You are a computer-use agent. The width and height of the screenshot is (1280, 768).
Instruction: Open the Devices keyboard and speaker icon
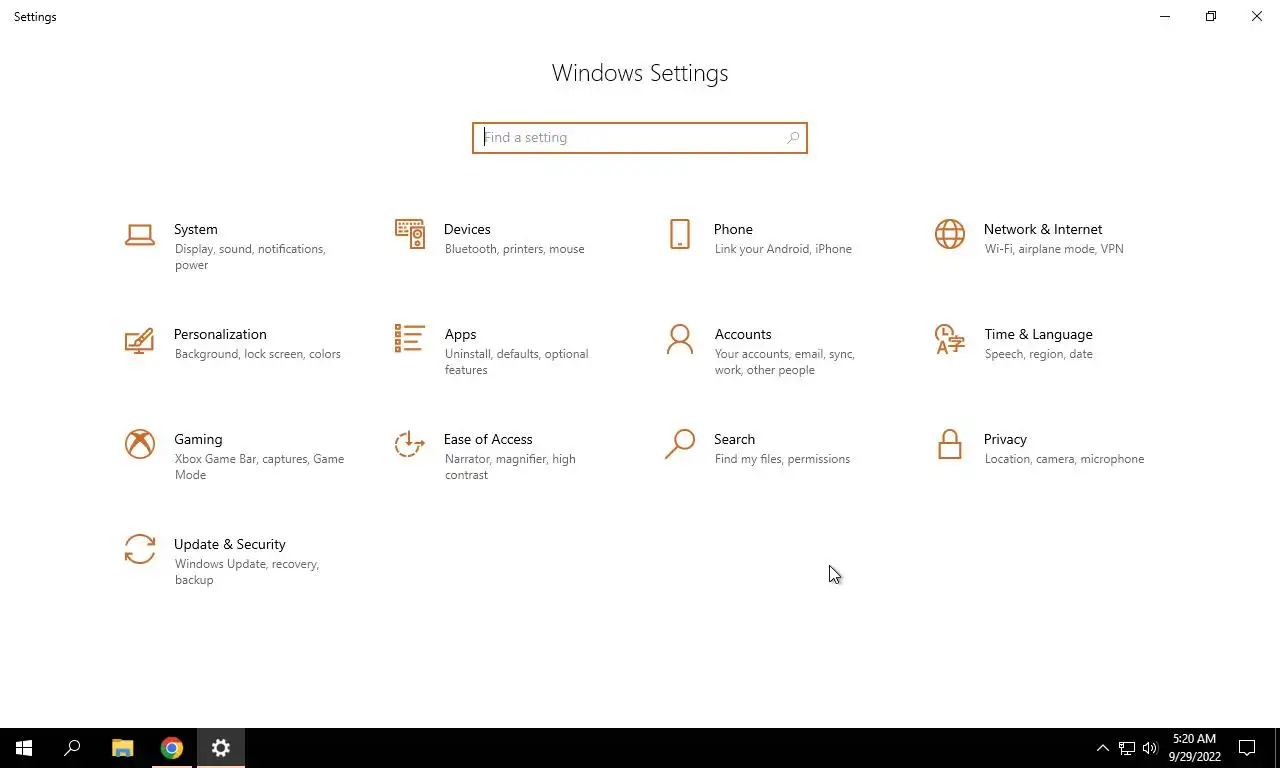click(x=410, y=234)
